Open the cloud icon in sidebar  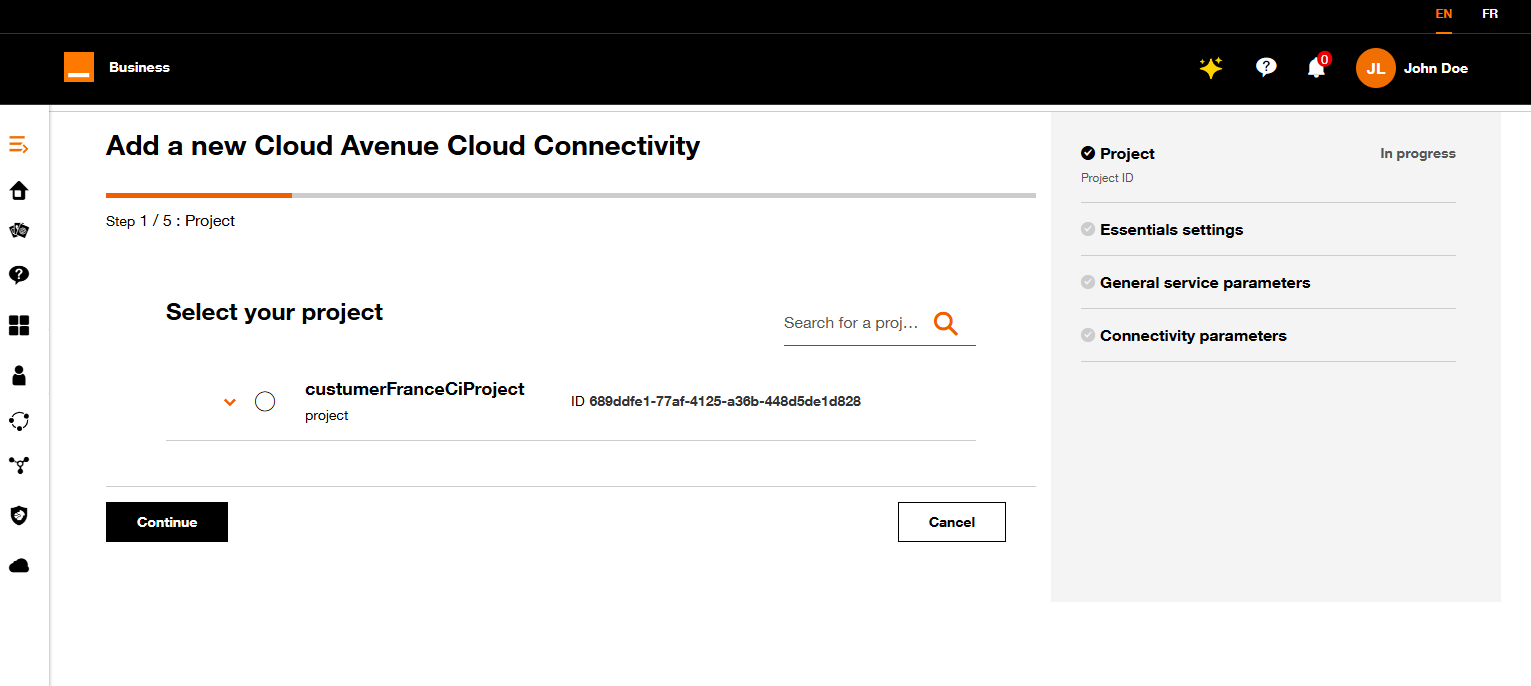tap(19, 566)
